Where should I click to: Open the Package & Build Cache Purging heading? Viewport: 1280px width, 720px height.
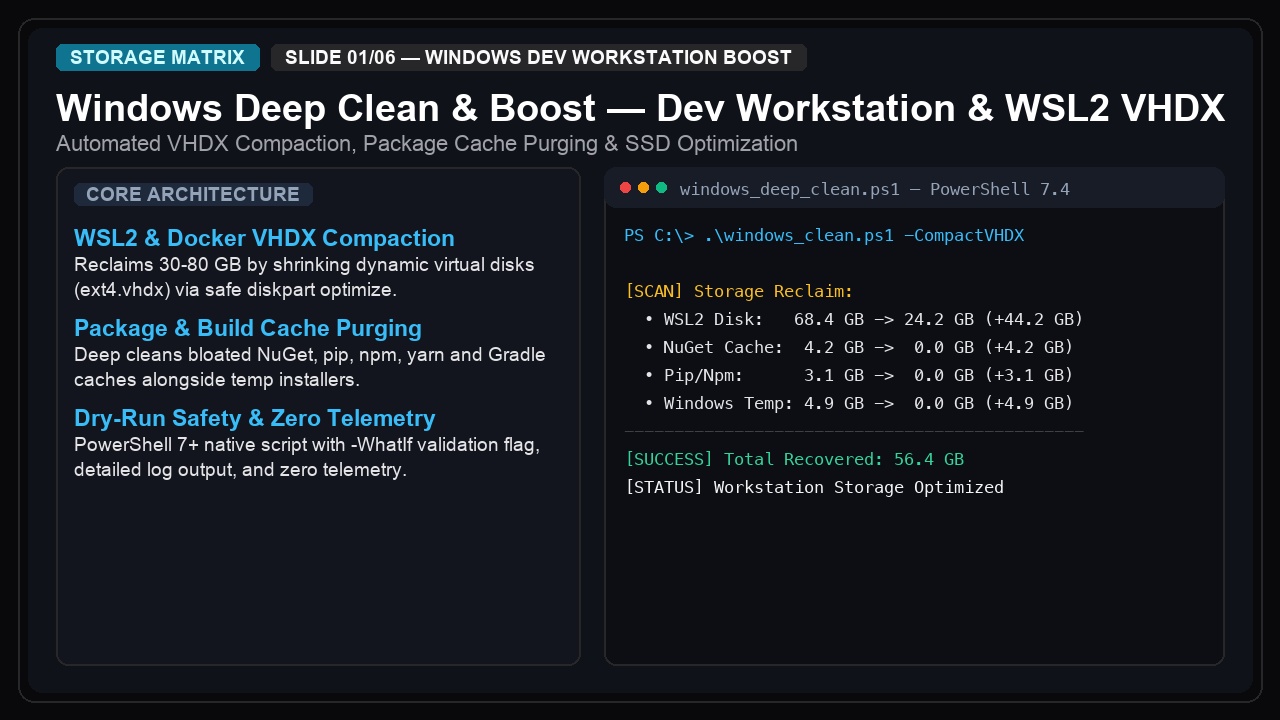(248, 328)
